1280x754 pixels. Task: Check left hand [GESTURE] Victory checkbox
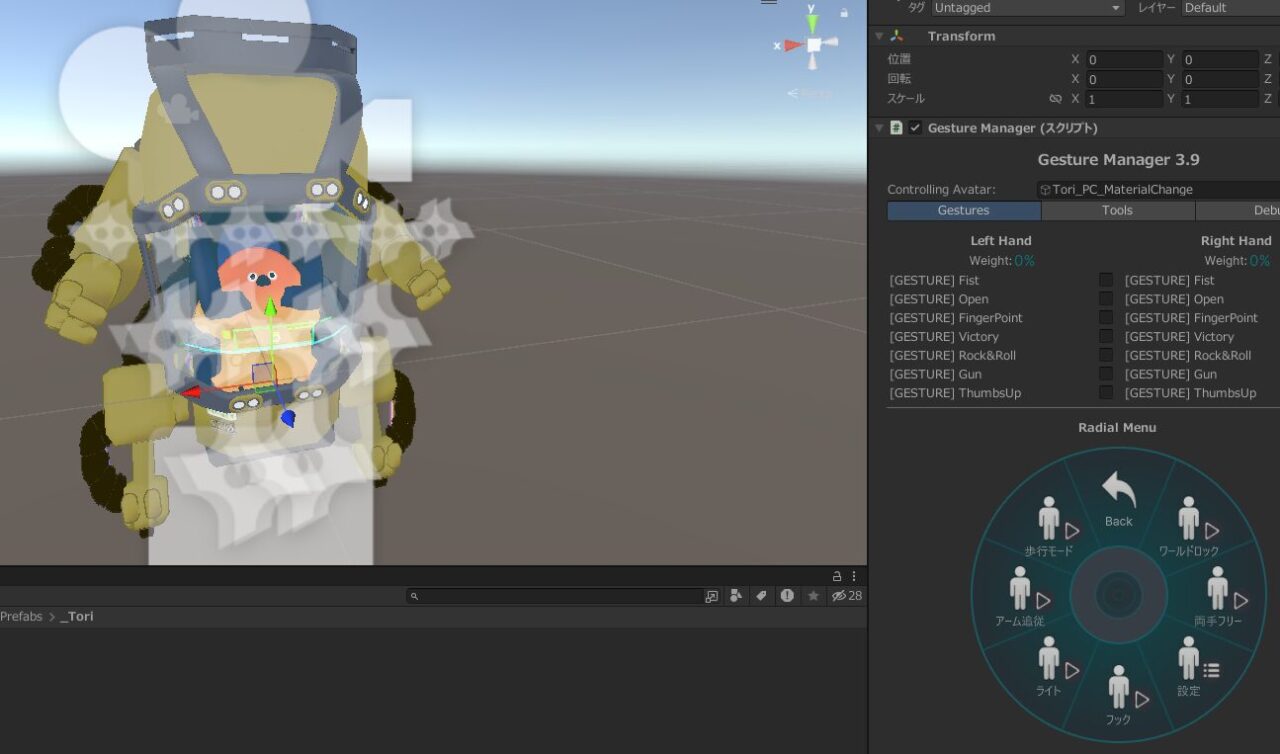point(1106,337)
